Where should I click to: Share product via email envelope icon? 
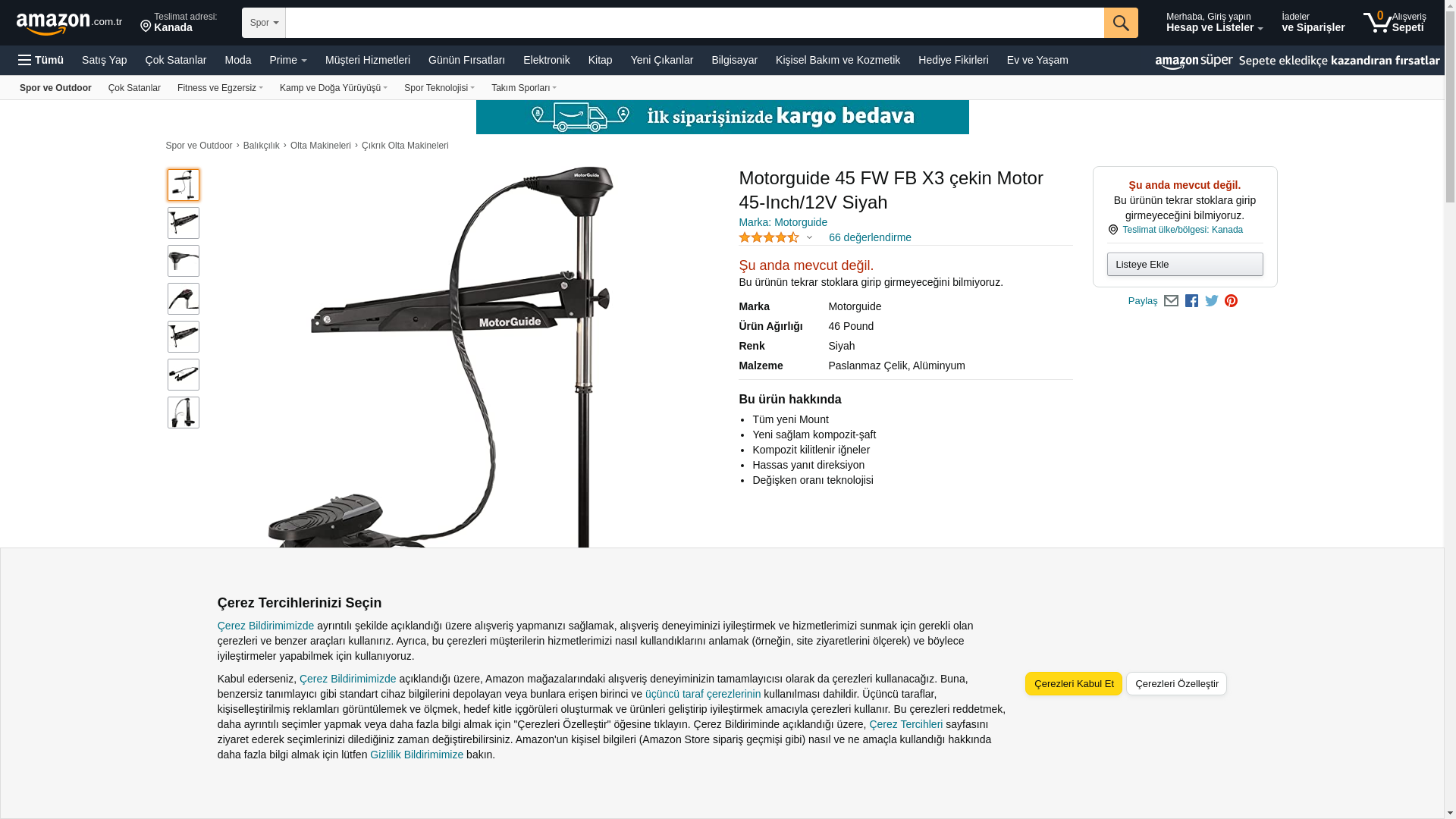pos(1171,301)
